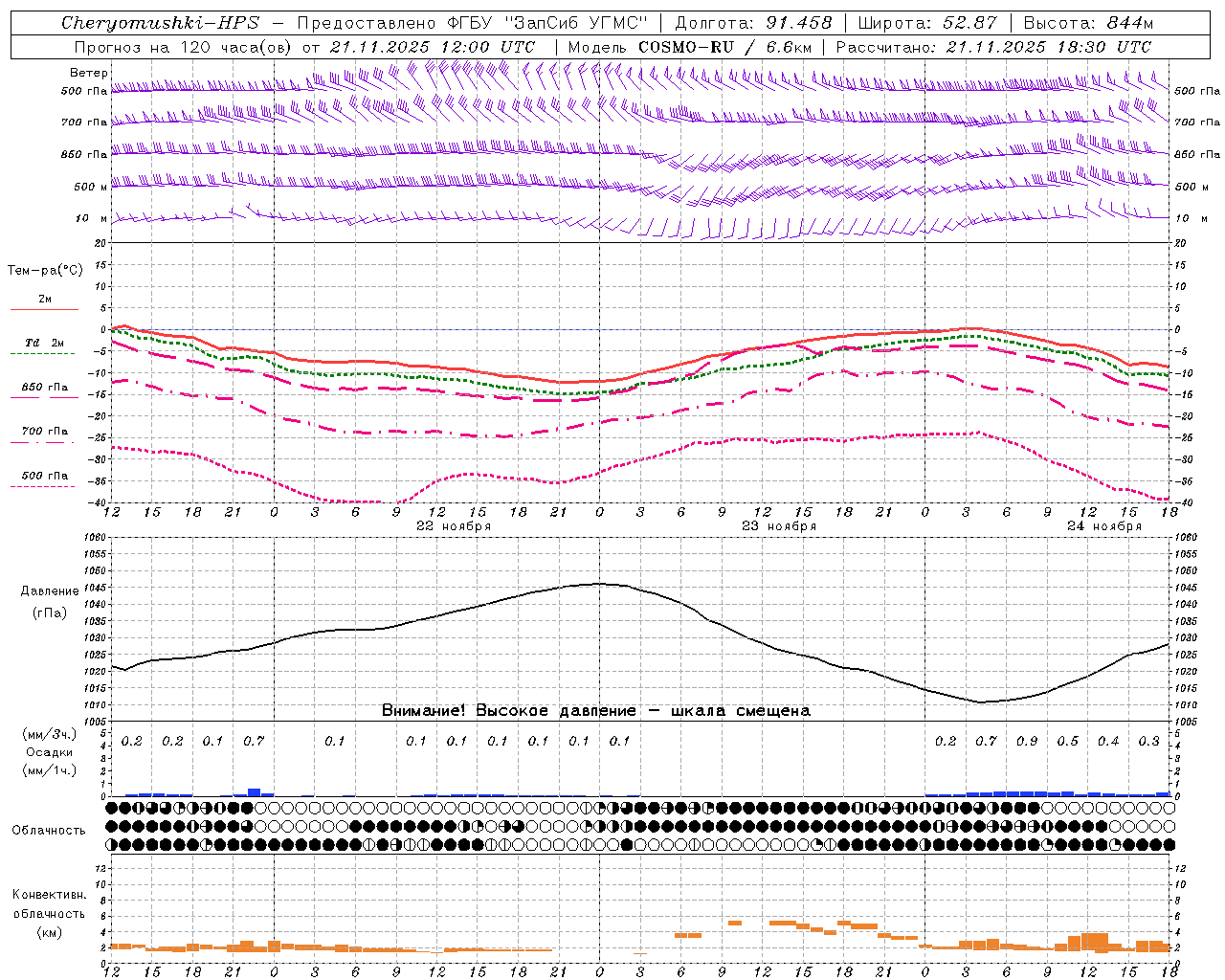Click the 850 гПа temperature legend line sample
Viewport: 1225px width, 980px height.
click(x=44, y=397)
